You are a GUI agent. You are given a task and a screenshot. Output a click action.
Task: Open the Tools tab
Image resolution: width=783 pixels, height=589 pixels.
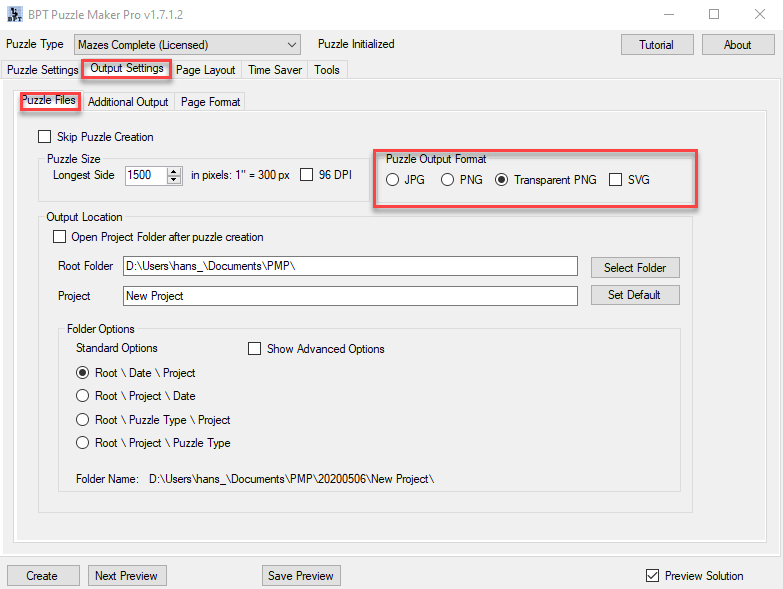327,70
